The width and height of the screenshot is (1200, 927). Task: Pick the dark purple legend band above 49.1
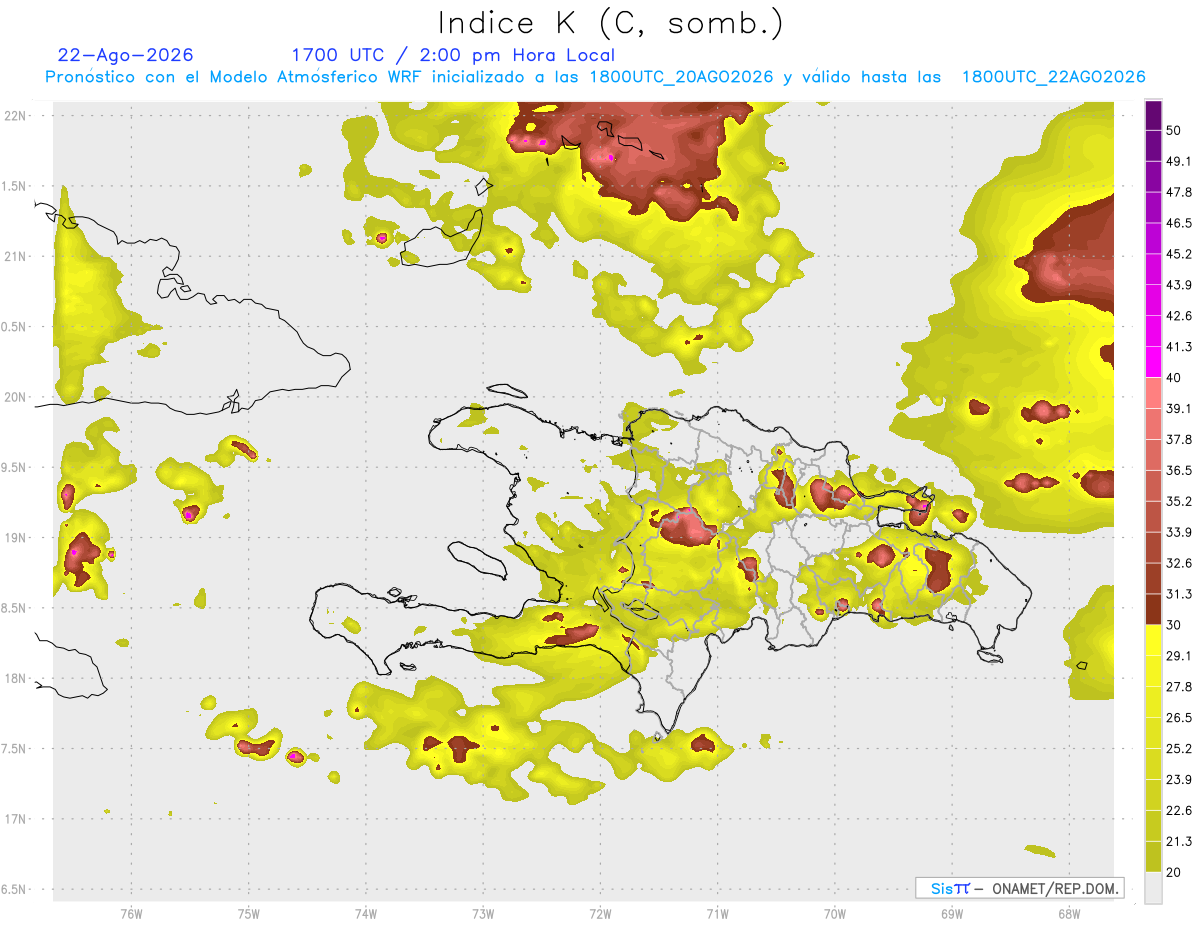pyautogui.click(x=1153, y=146)
